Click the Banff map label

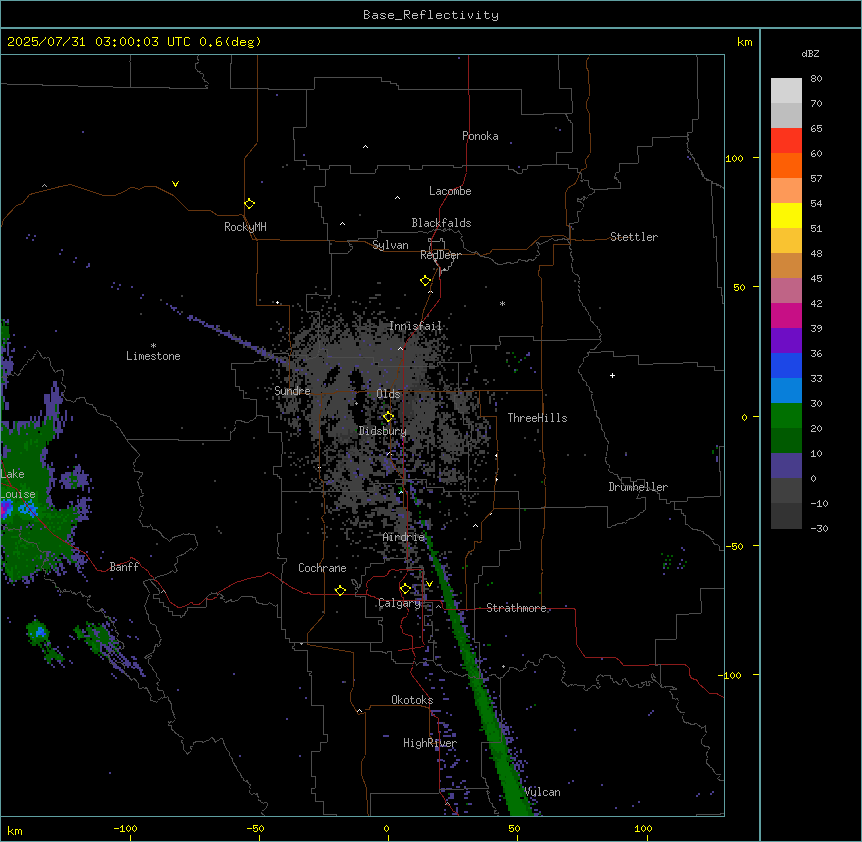tap(124, 567)
